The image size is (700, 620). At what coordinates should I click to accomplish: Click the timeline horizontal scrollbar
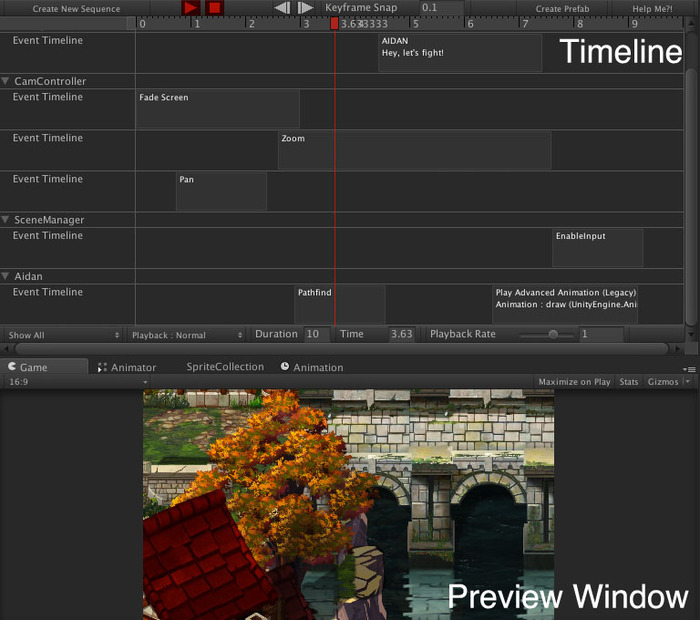click(x=342, y=349)
